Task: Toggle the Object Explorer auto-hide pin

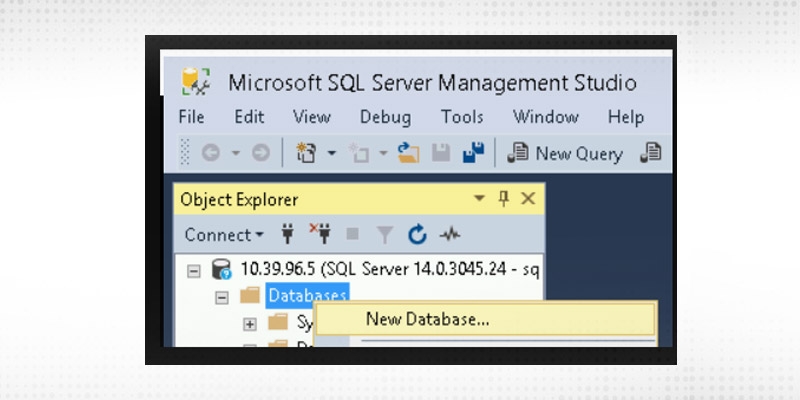Action: (x=504, y=198)
